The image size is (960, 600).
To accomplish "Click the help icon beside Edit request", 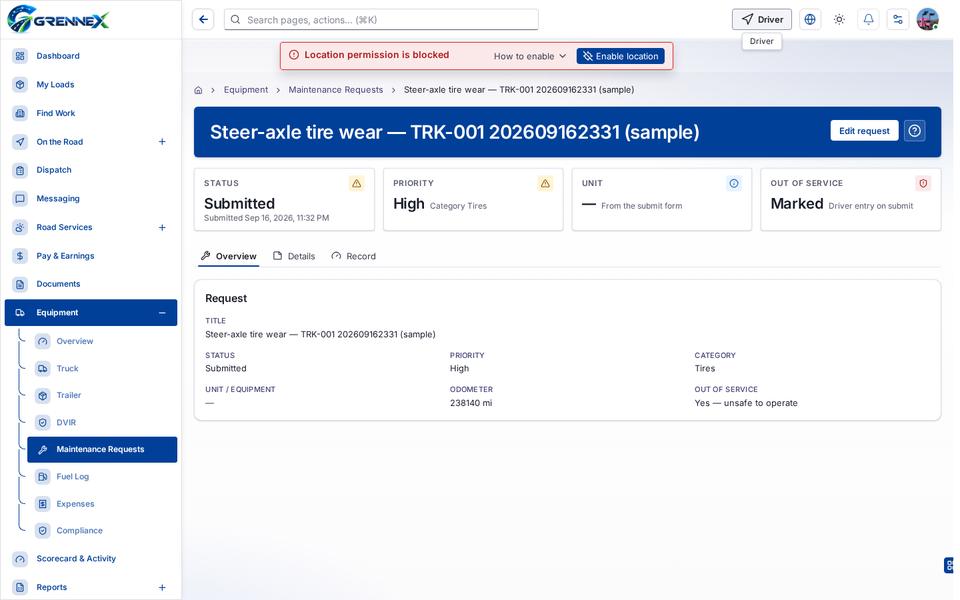I will click(914, 130).
